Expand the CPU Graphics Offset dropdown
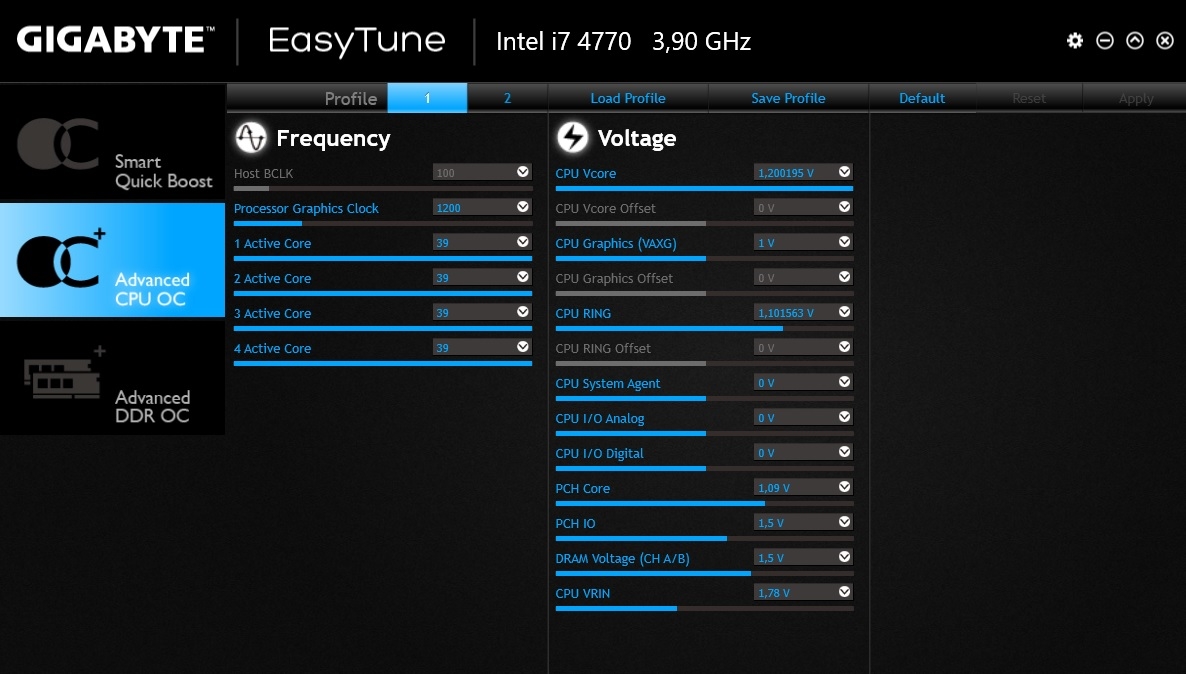This screenshot has width=1186, height=674. click(845, 277)
